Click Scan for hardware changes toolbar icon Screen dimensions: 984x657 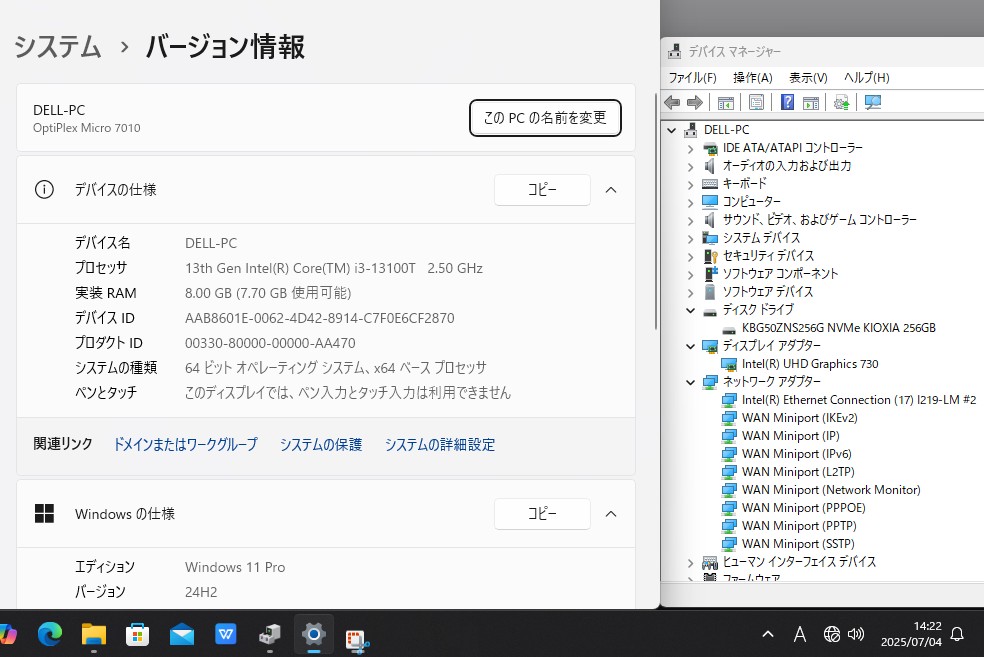click(872, 102)
